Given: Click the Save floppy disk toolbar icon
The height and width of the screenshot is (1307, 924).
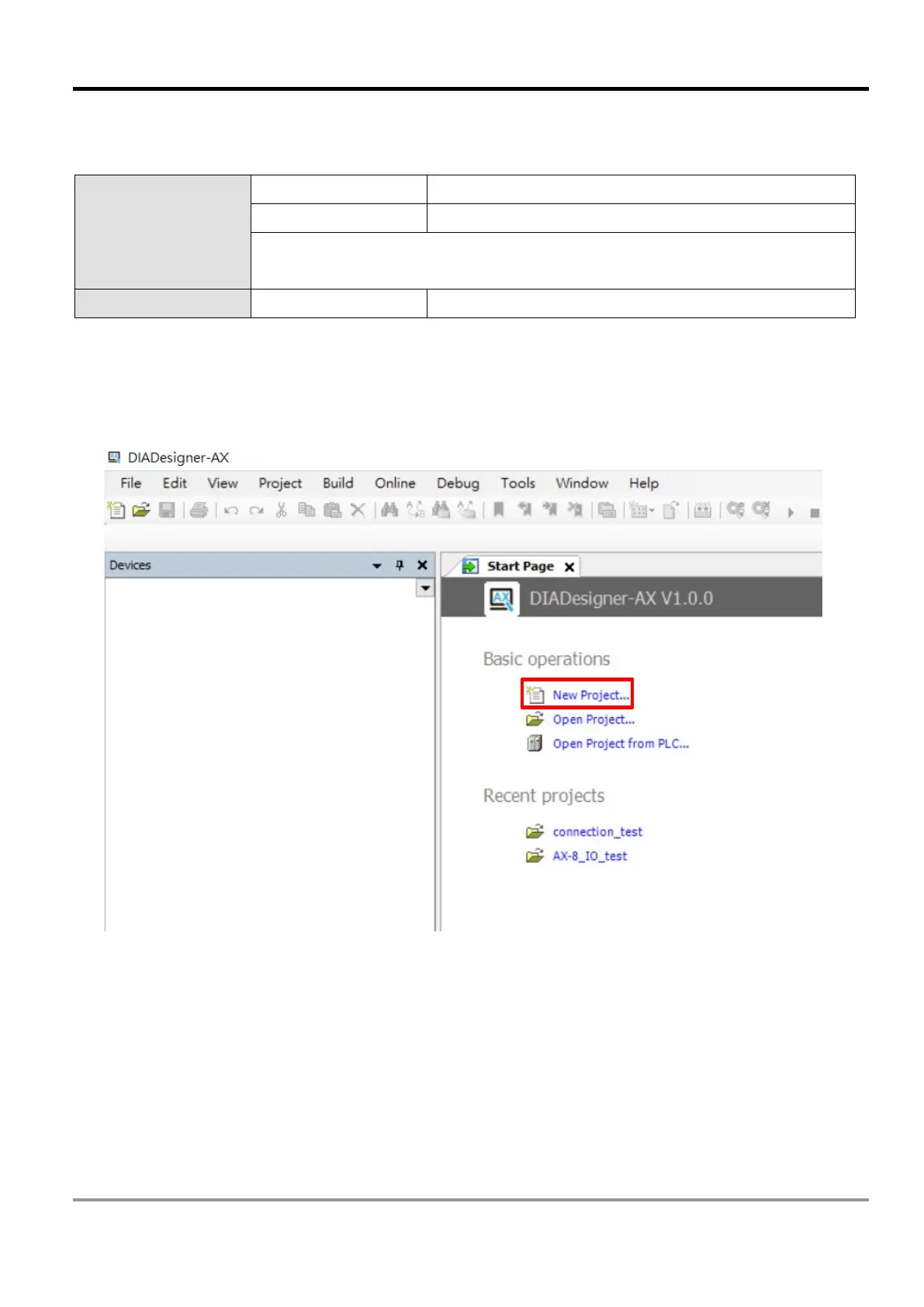Looking at the screenshot, I should (x=167, y=510).
